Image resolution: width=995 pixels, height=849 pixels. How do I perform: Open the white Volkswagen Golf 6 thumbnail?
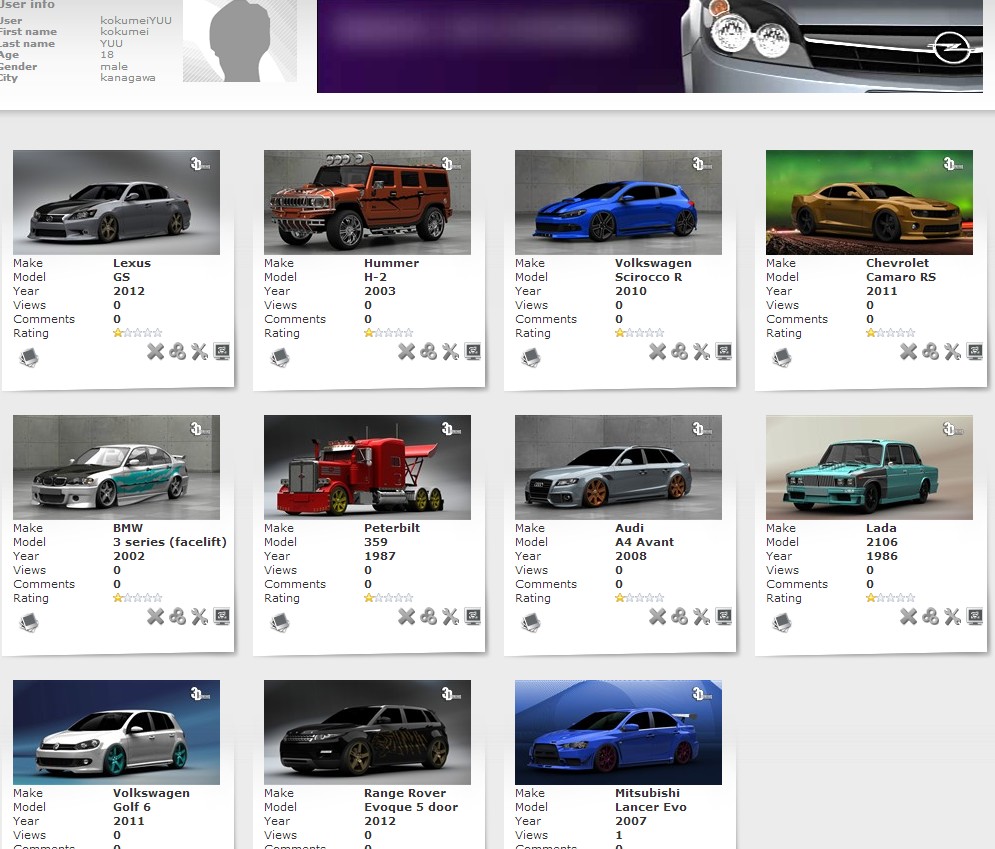(116, 733)
